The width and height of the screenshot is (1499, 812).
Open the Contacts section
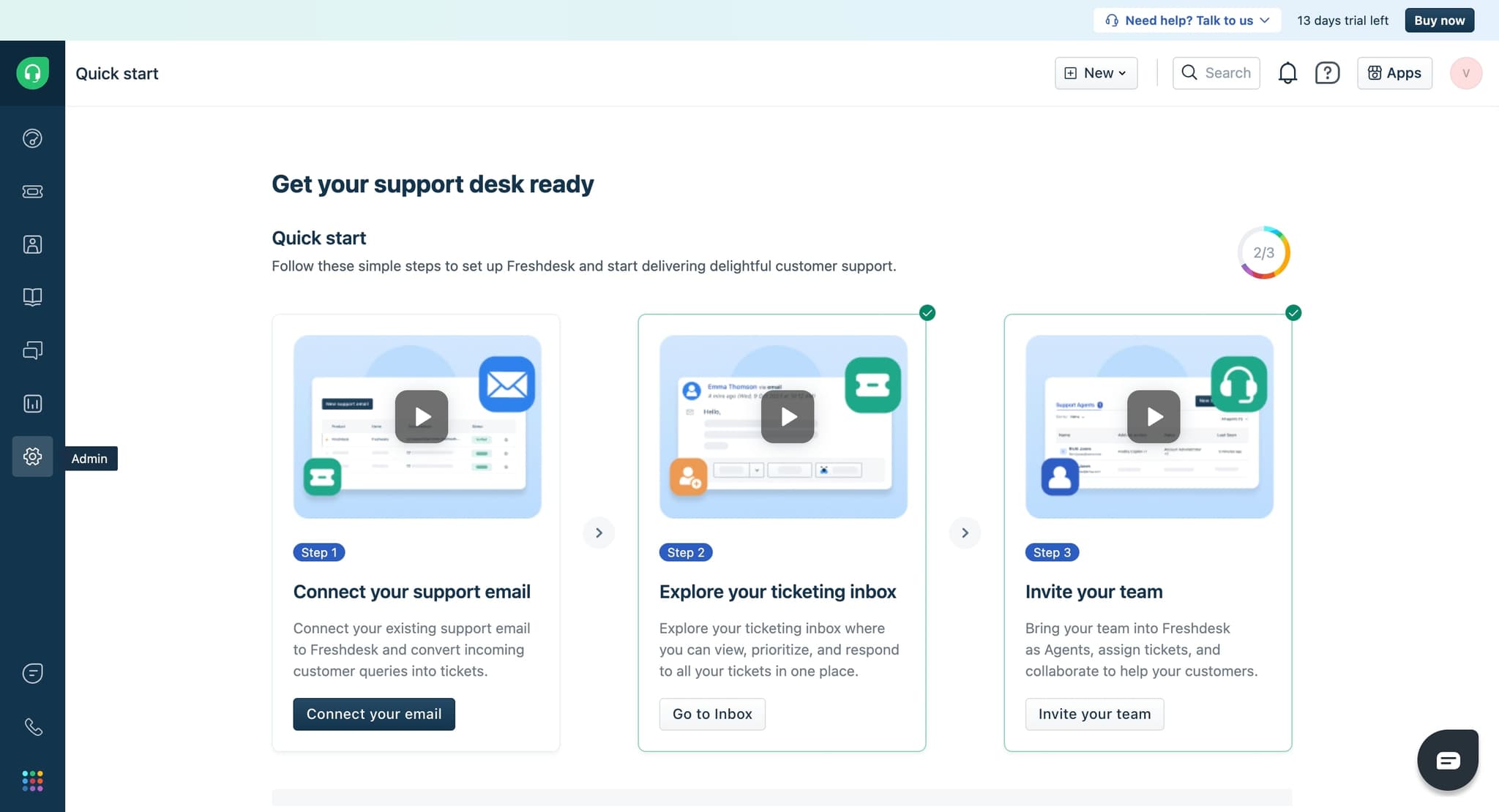coord(32,244)
